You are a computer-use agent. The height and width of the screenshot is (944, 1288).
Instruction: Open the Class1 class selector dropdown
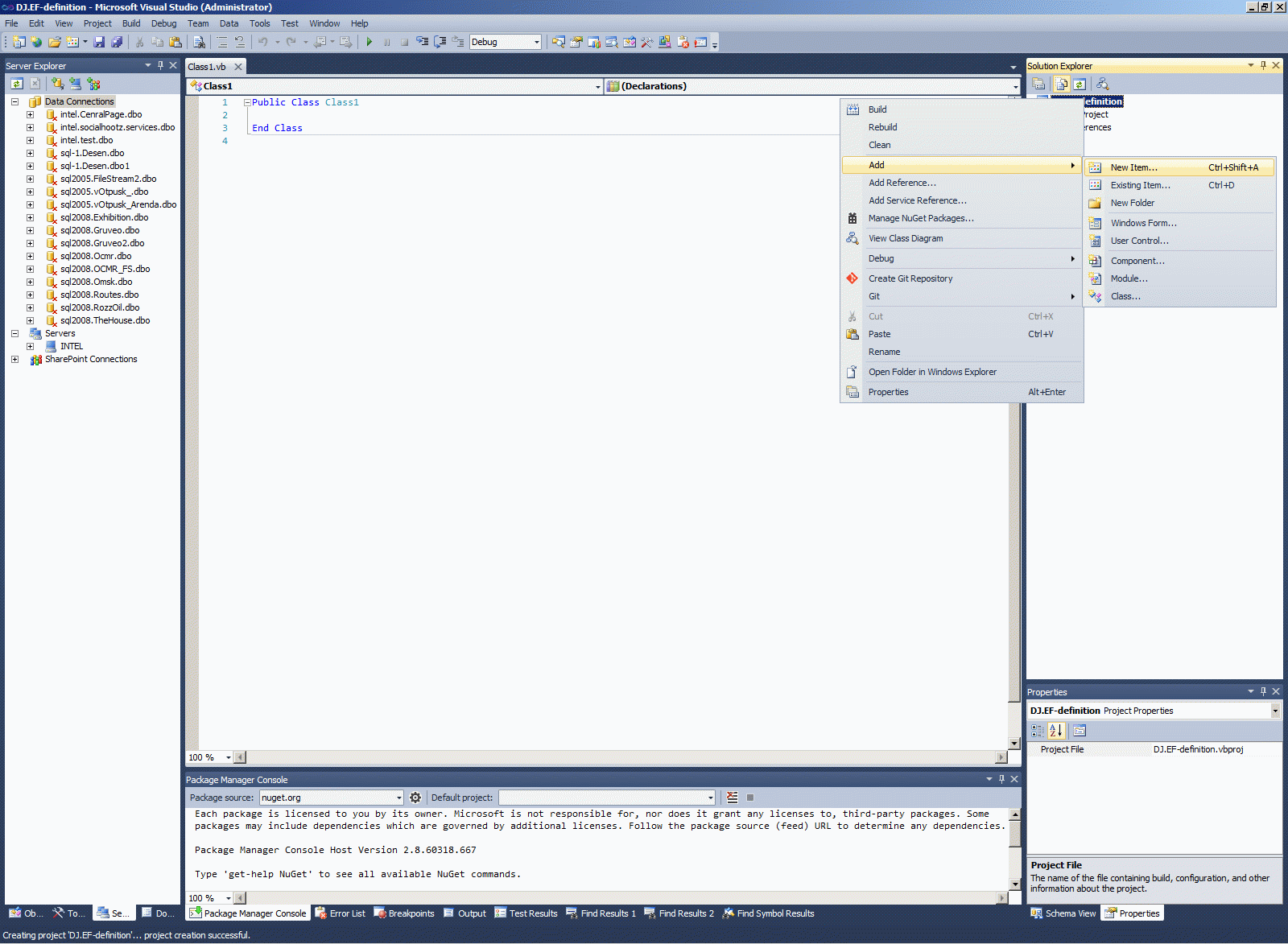point(598,86)
